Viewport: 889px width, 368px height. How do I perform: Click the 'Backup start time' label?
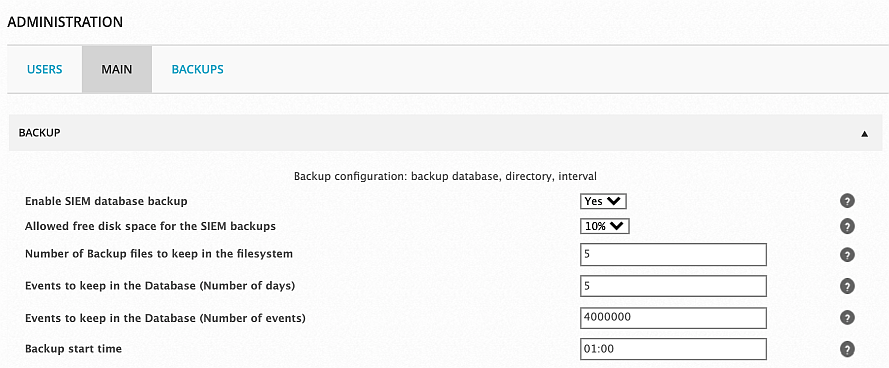tap(73, 349)
